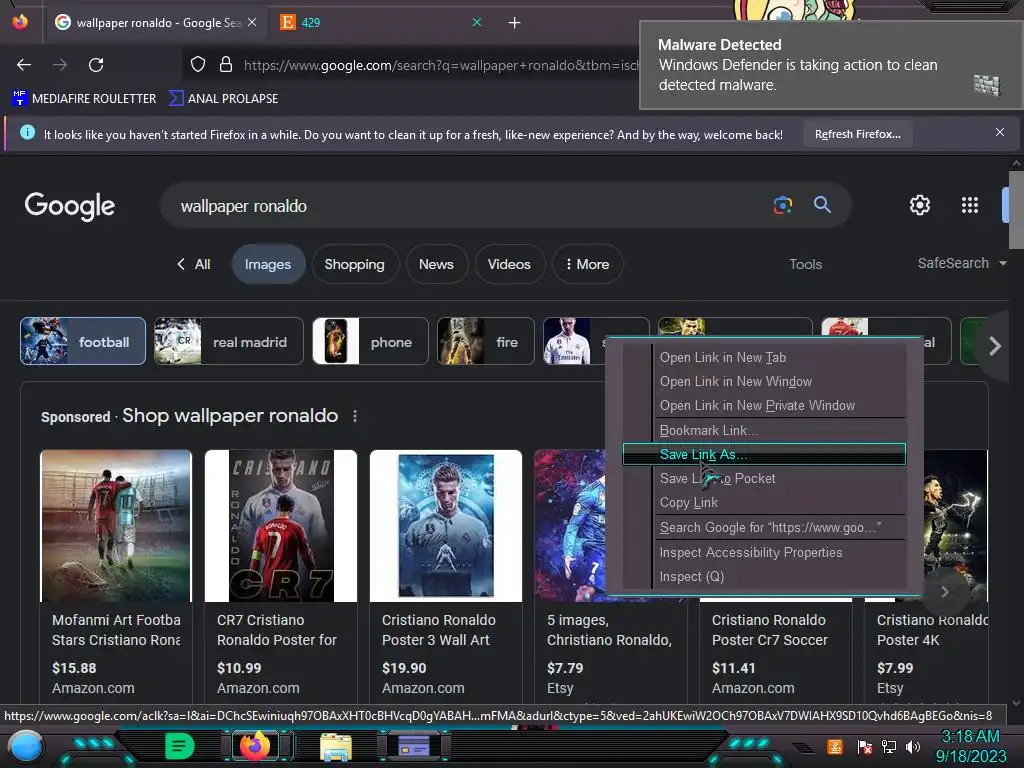The height and width of the screenshot is (768, 1024).
Task: Choose Search Google for the link text
Action: [764, 528]
